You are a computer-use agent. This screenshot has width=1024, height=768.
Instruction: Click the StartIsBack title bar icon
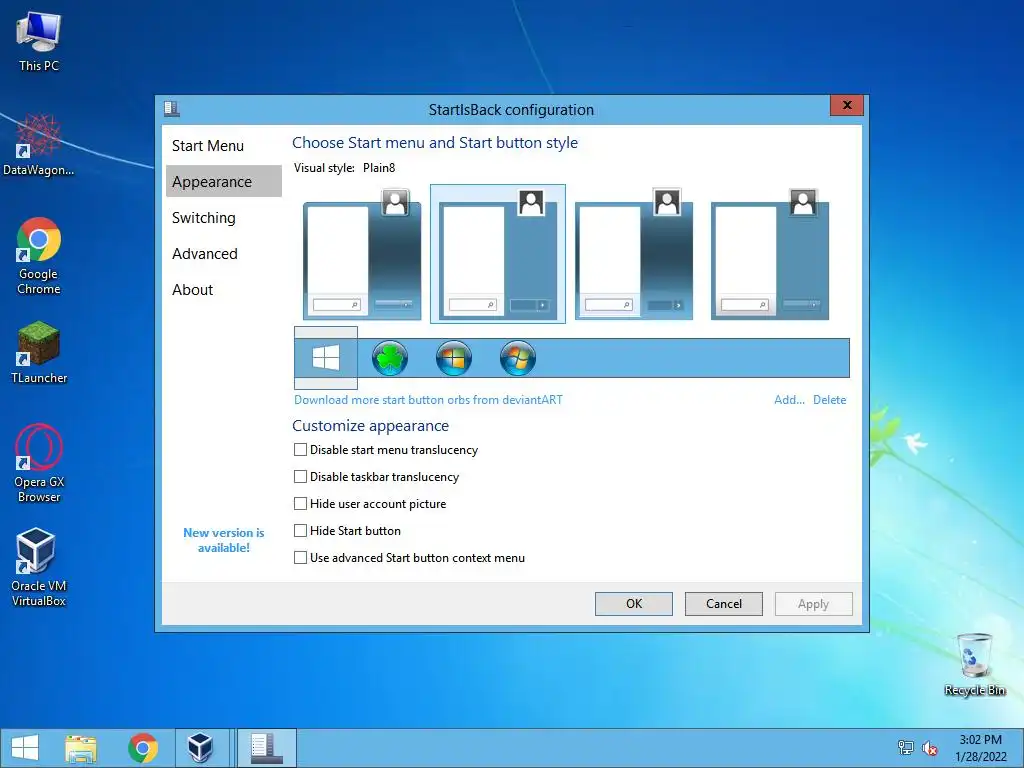(x=172, y=108)
